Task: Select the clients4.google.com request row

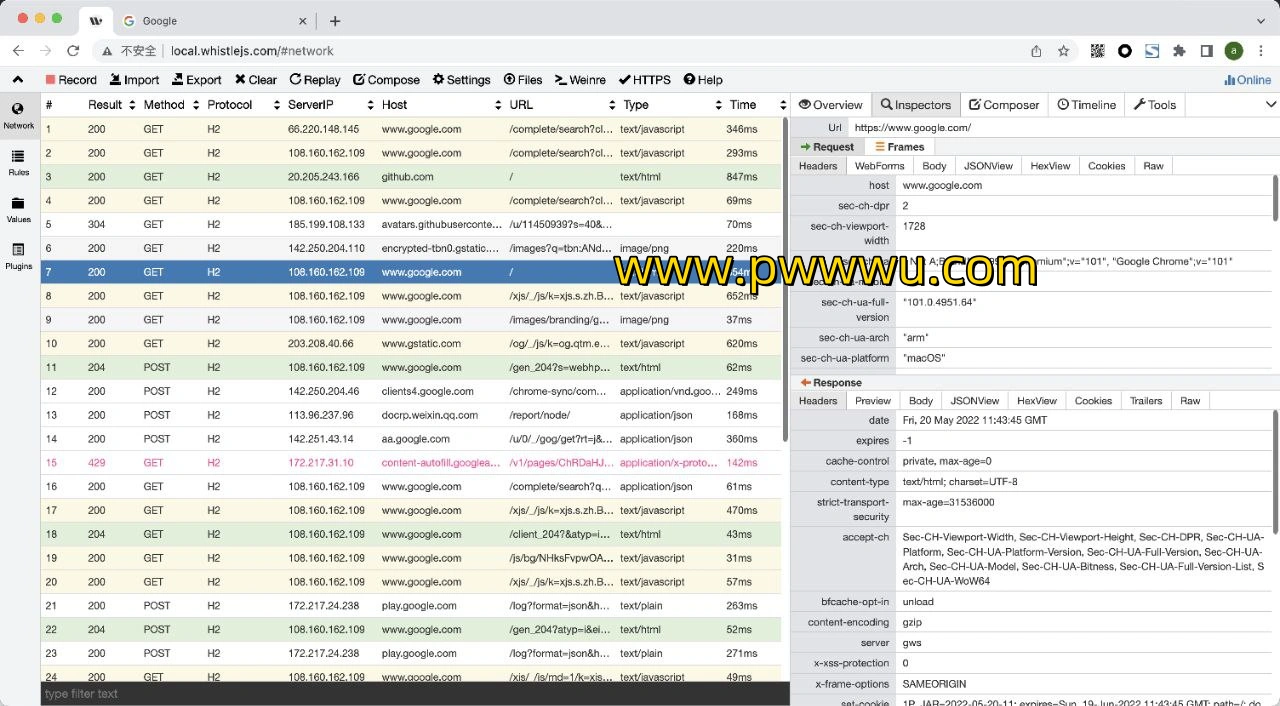Action: [411, 391]
